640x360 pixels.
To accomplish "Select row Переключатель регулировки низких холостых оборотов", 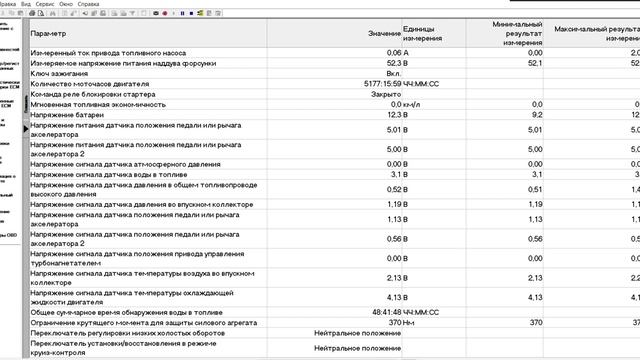I will pyautogui.click(x=335, y=333).
